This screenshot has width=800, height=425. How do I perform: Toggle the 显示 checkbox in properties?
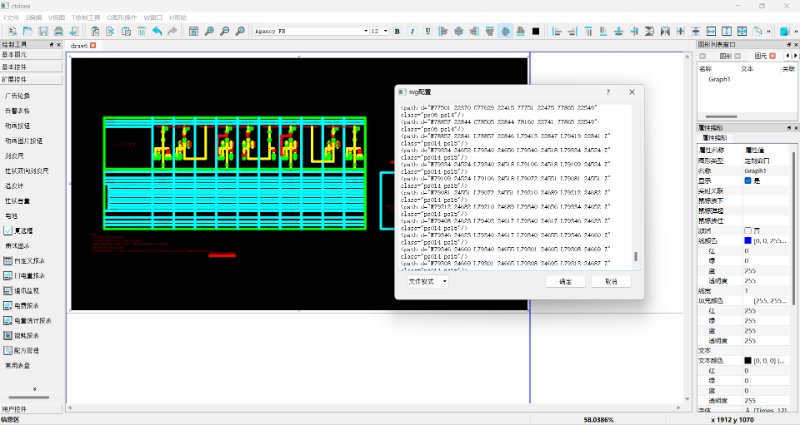pos(748,181)
